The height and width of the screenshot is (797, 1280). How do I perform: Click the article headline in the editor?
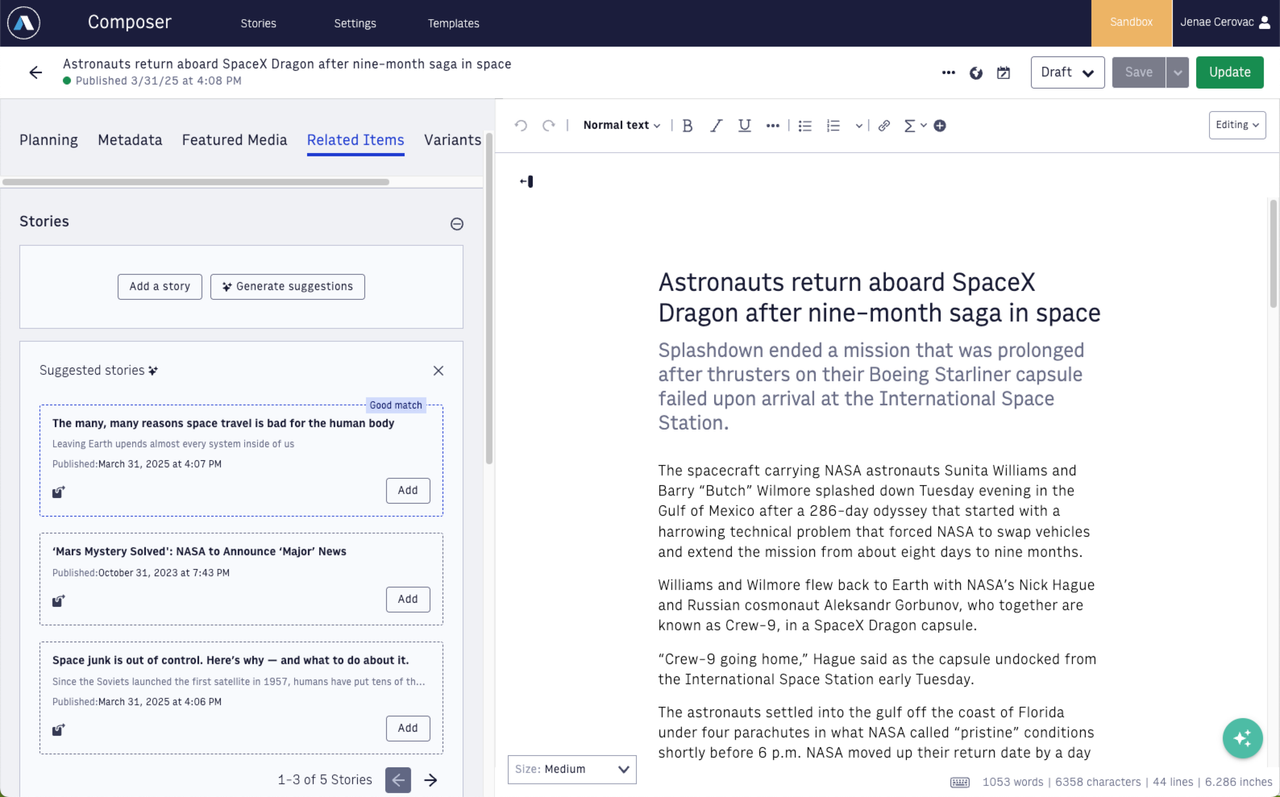tap(879, 297)
